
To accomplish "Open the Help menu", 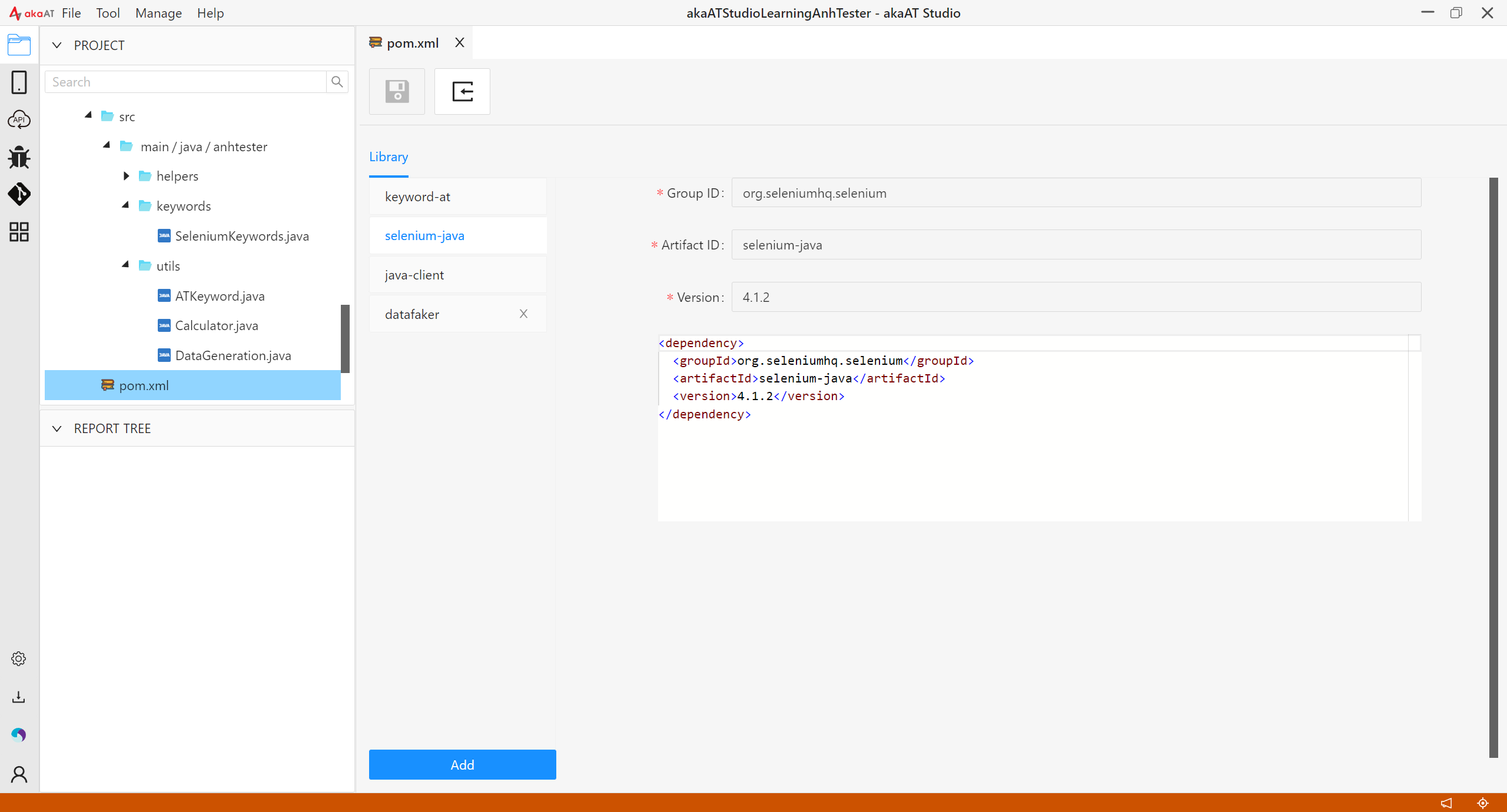I will [210, 13].
